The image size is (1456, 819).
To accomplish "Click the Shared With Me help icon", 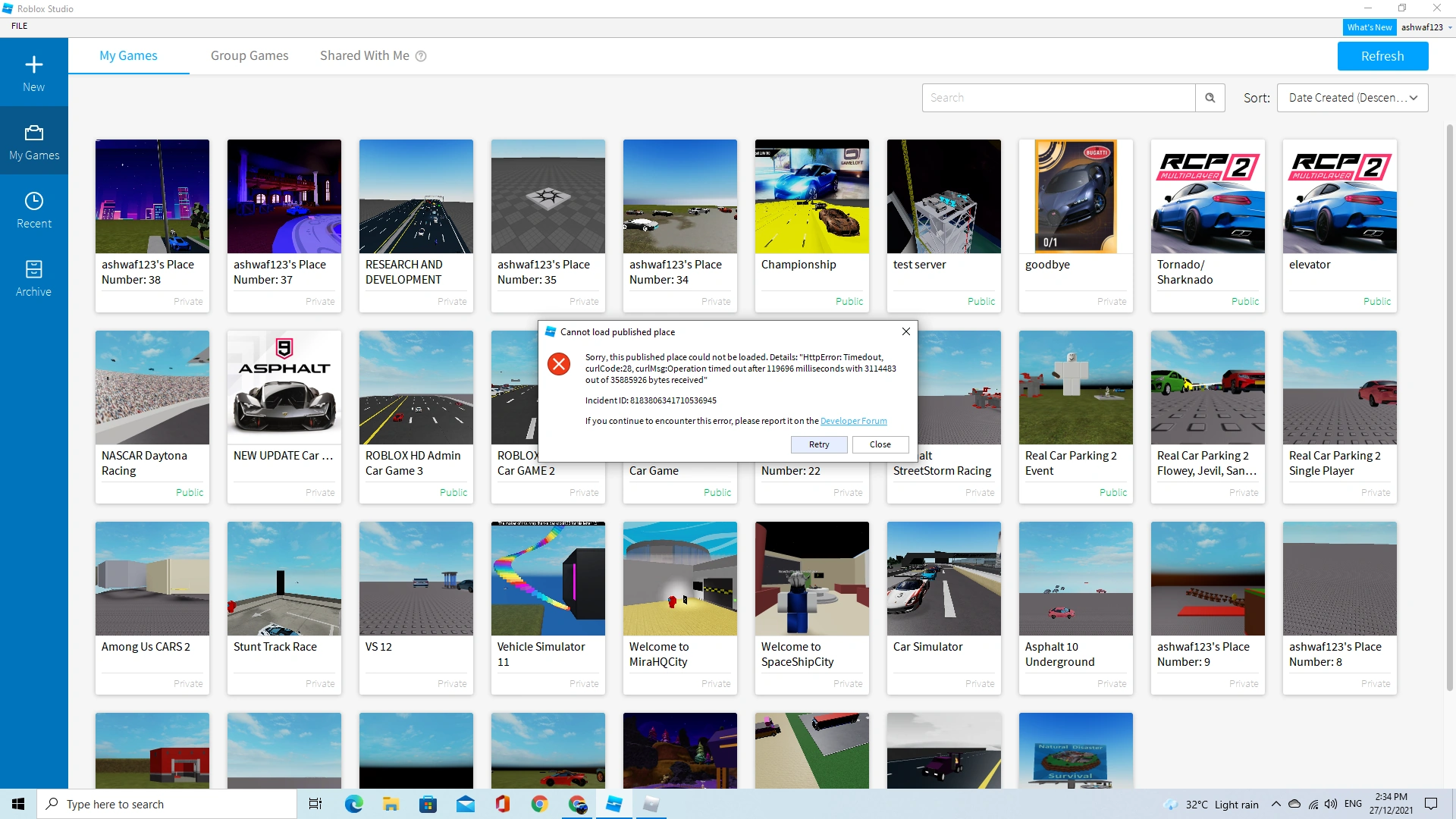I will coord(421,56).
